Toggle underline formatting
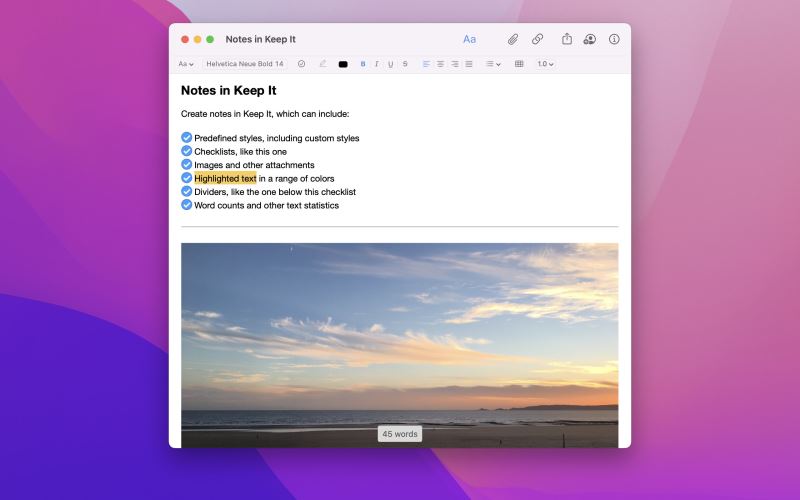The image size is (800, 500). (390, 64)
